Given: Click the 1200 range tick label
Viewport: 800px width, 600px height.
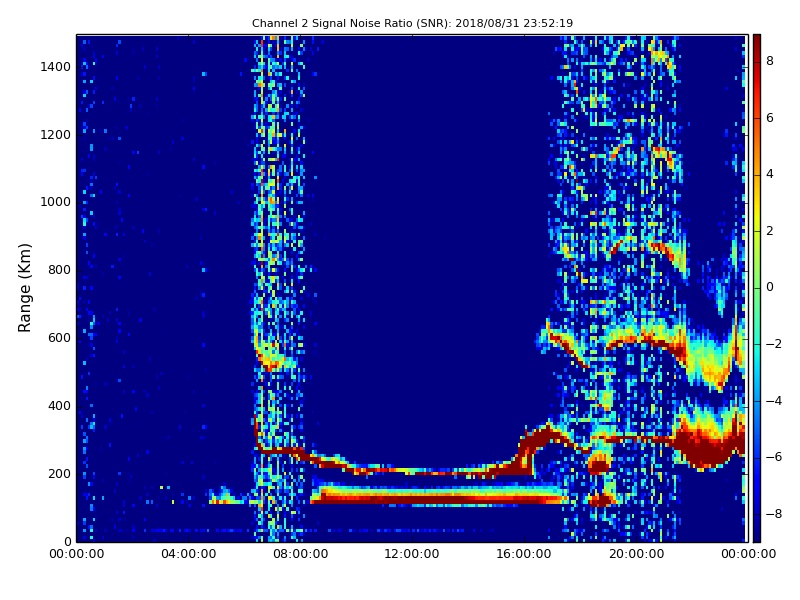Looking at the screenshot, I should click(x=56, y=135).
